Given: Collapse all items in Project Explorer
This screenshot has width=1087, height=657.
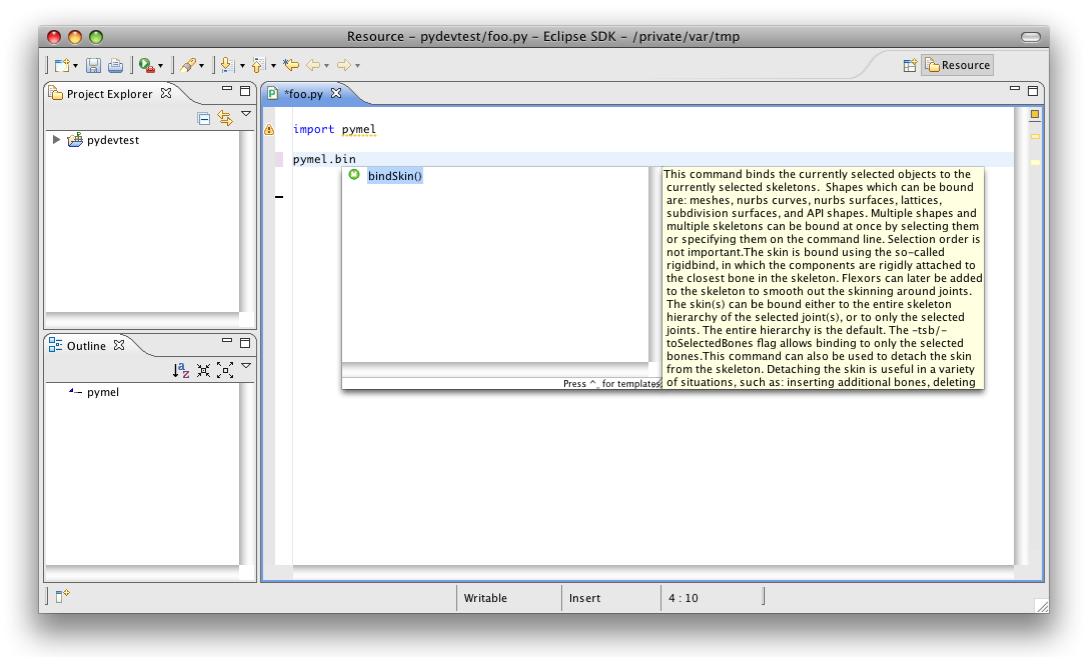Looking at the screenshot, I should tap(204, 118).
